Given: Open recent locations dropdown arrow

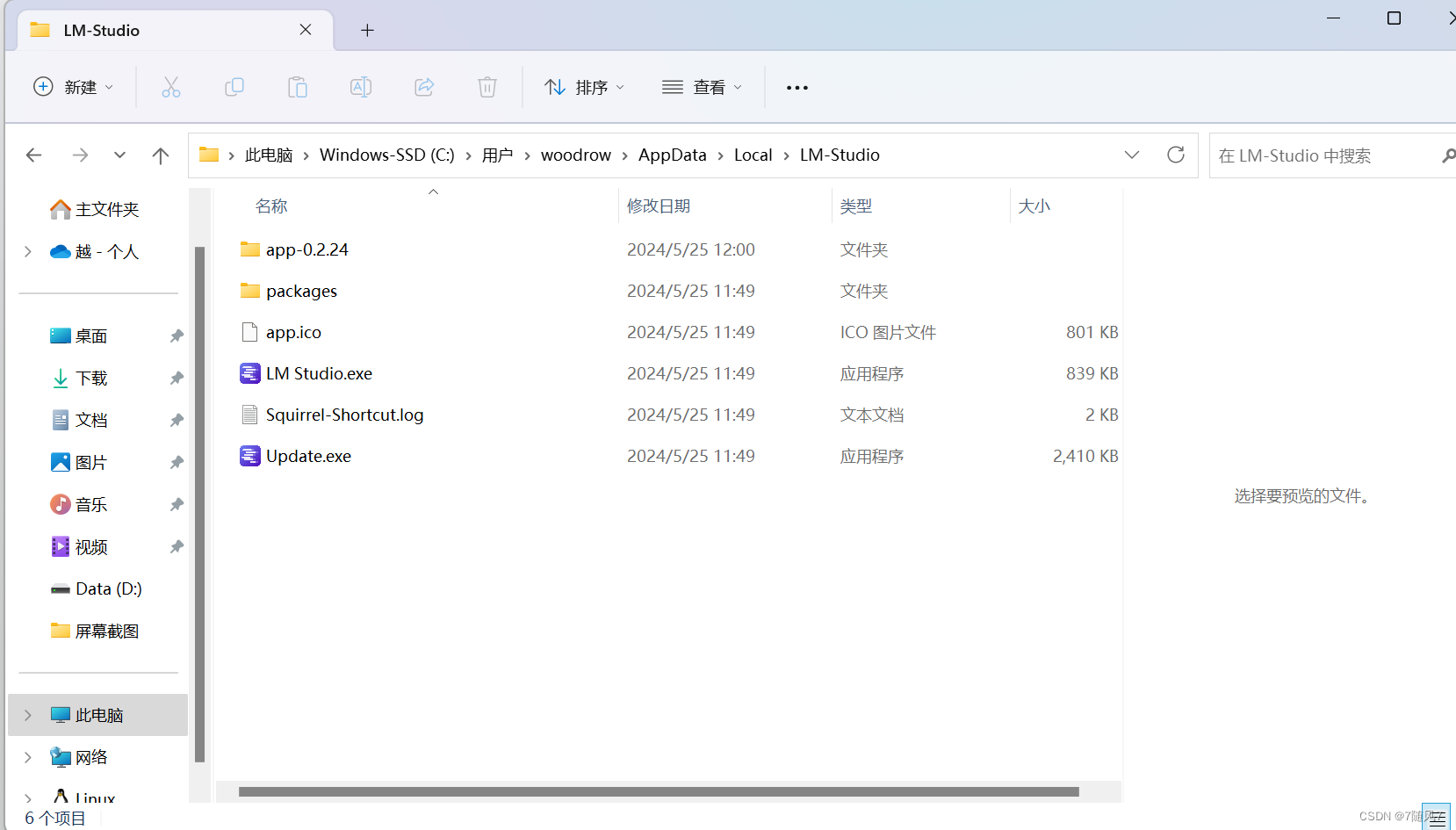Looking at the screenshot, I should point(119,155).
